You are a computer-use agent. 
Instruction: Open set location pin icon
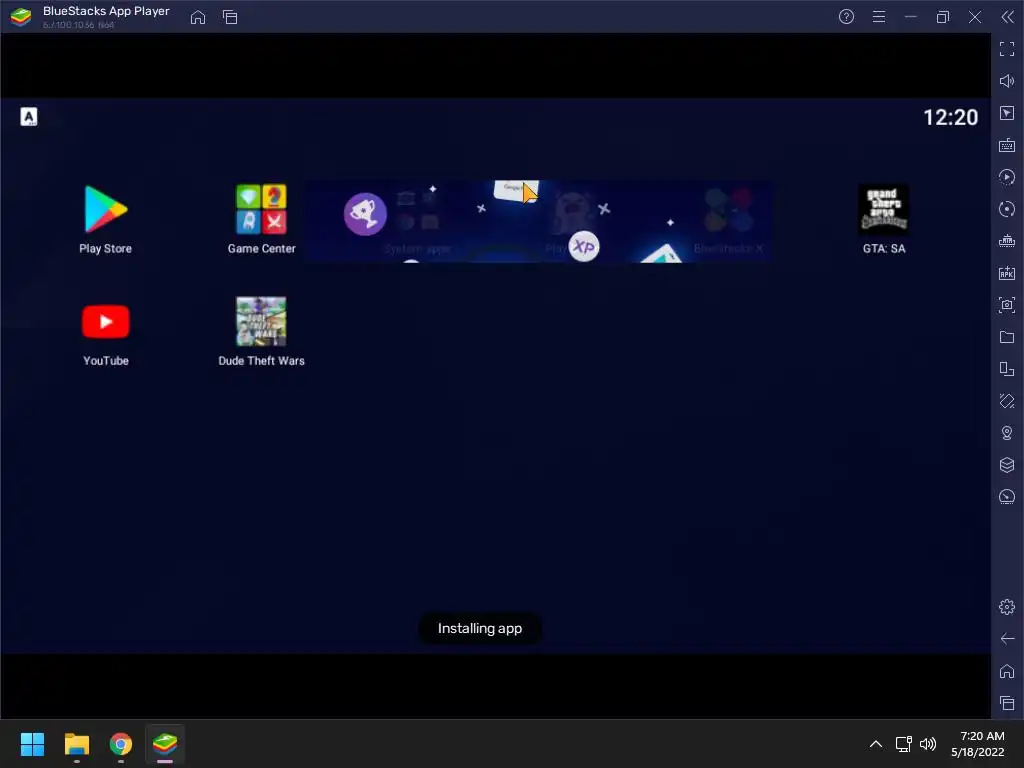(1007, 433)
